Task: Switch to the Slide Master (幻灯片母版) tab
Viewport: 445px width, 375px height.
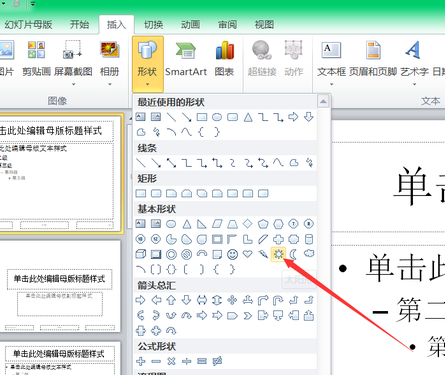Action: click(x=28, y=24)
